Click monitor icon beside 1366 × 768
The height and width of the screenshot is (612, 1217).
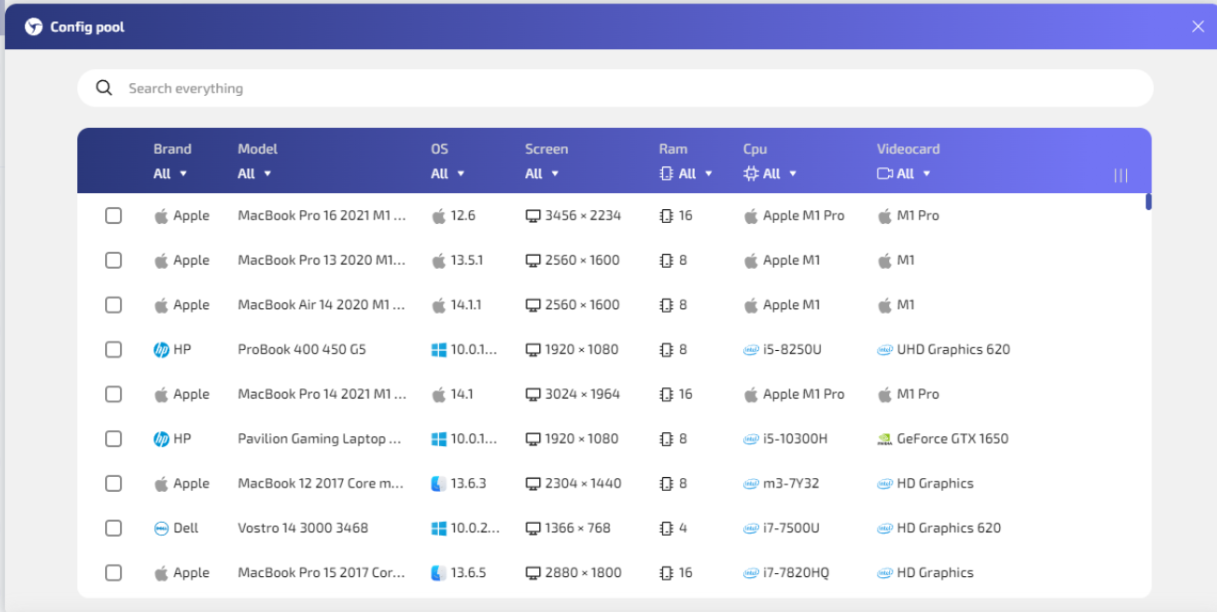tap(533, 528)
